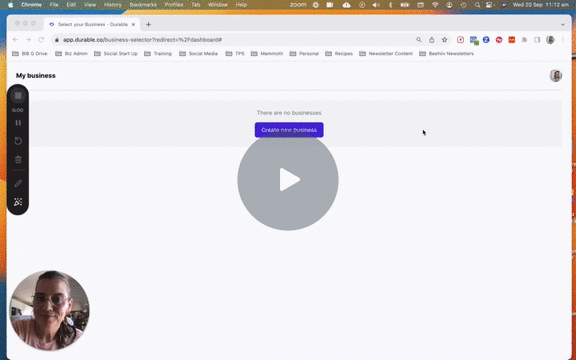Viewport: 576px width, 360px height.
Task: Open a new tab with the plus button
Action: pos(148,25)
